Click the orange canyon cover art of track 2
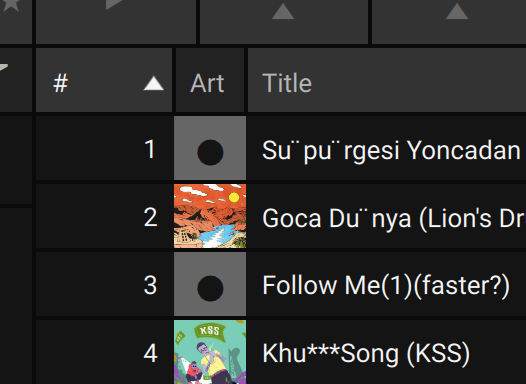This screenshot has width=526, height=384. (x=210, y=216)
